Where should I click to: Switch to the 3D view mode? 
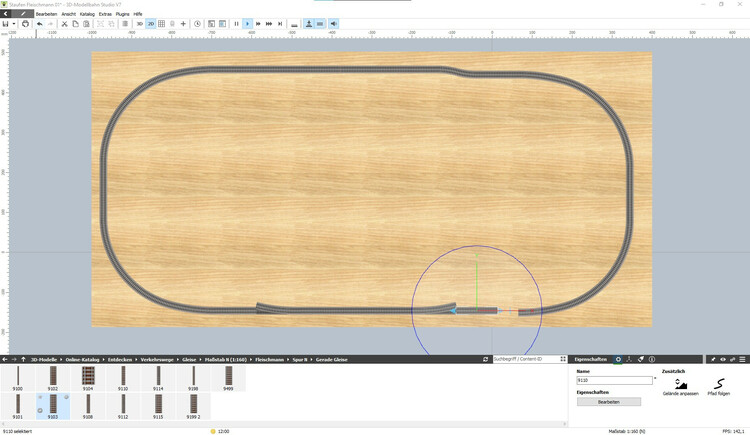point(139,23)
